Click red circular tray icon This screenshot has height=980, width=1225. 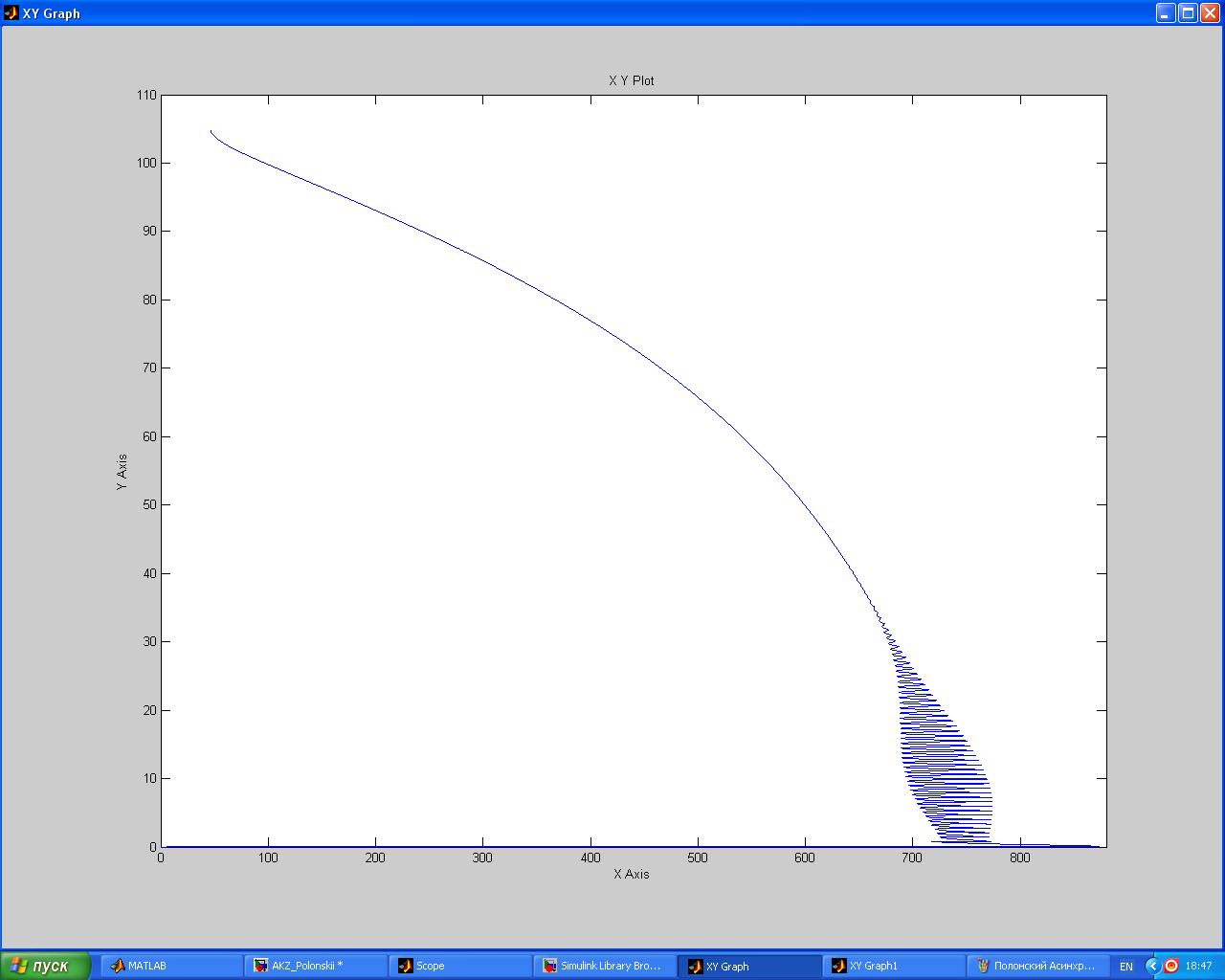point(1170,967)
